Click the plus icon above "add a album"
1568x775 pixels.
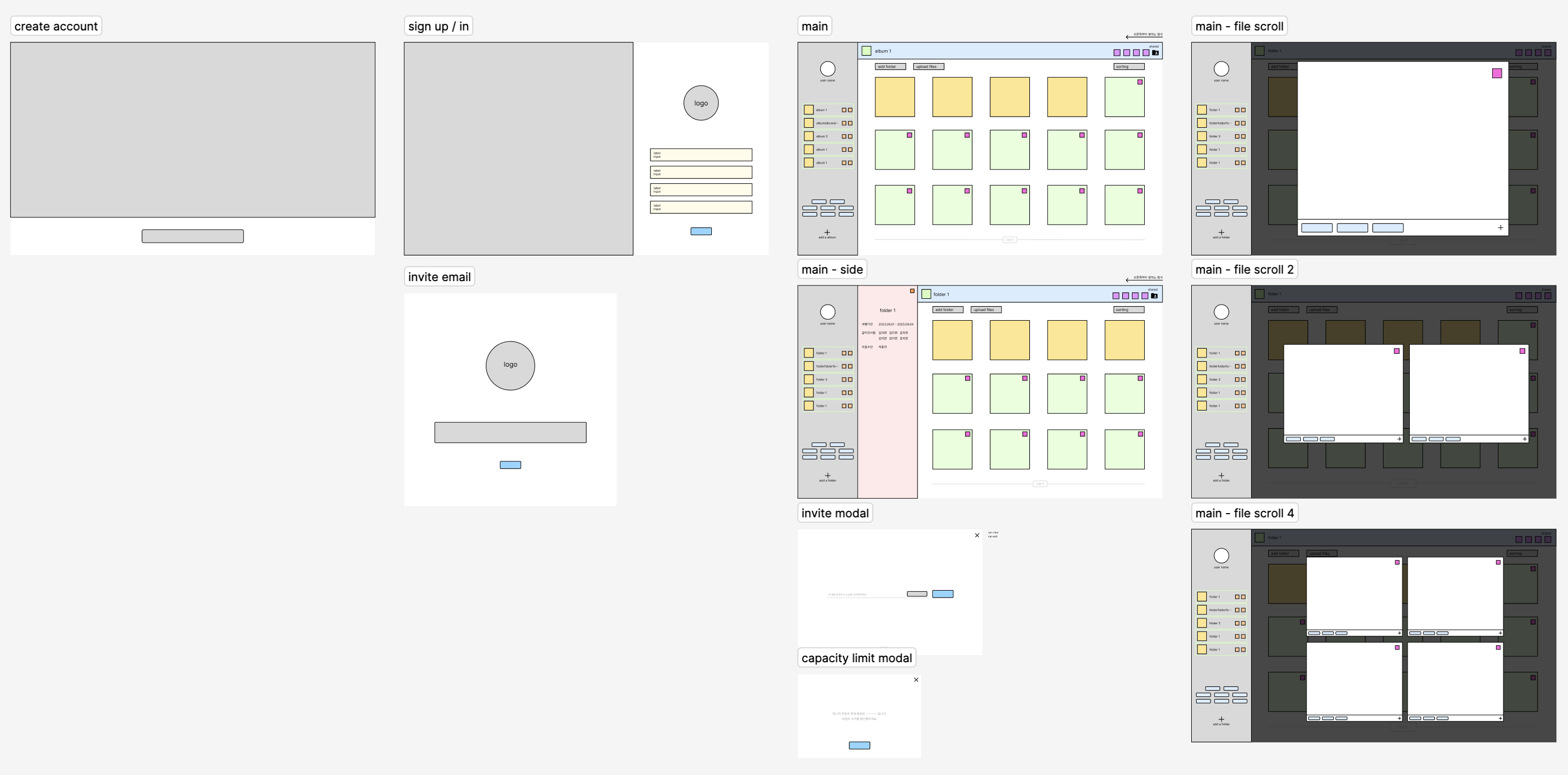point(827,232)
